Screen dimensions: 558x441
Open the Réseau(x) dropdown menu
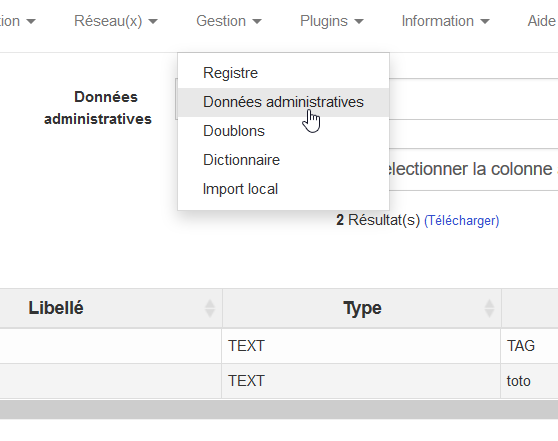115,21
